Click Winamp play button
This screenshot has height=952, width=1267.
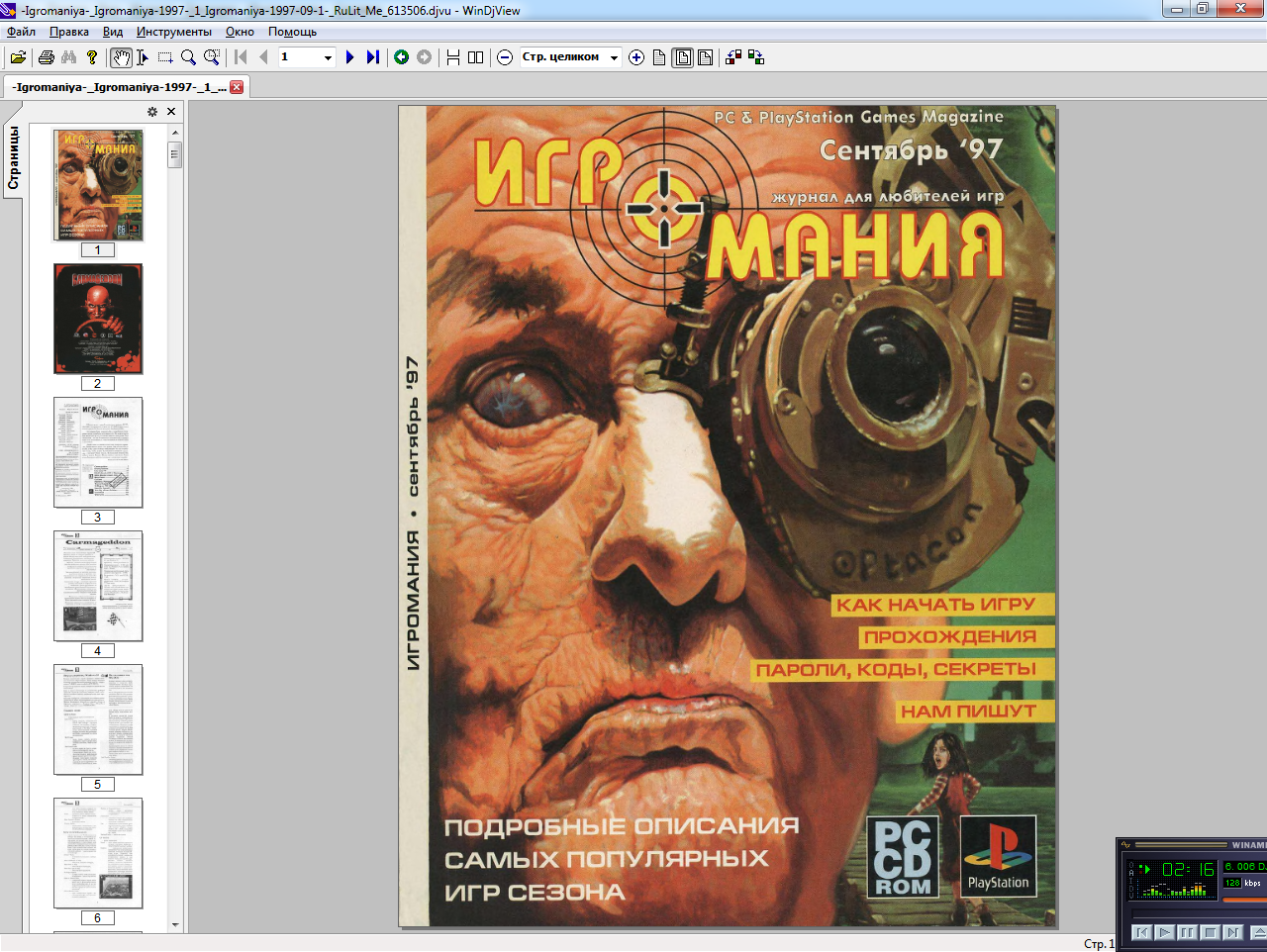(x=1164, y=932)
